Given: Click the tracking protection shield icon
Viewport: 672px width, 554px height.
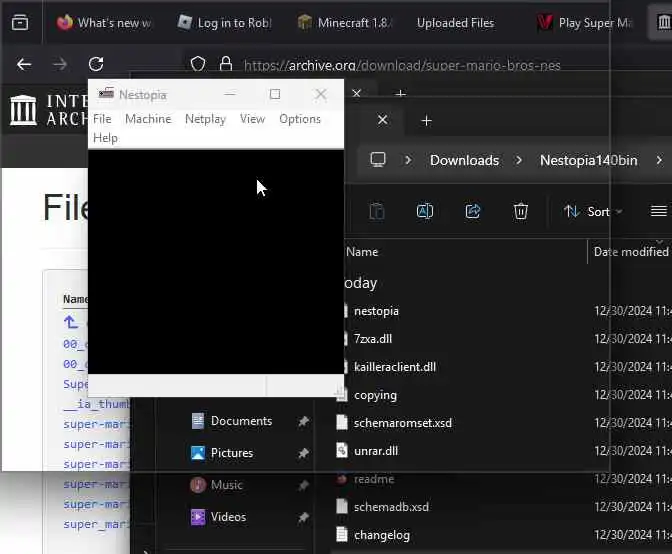Looking at the screenshot, I should coord(198,64).
